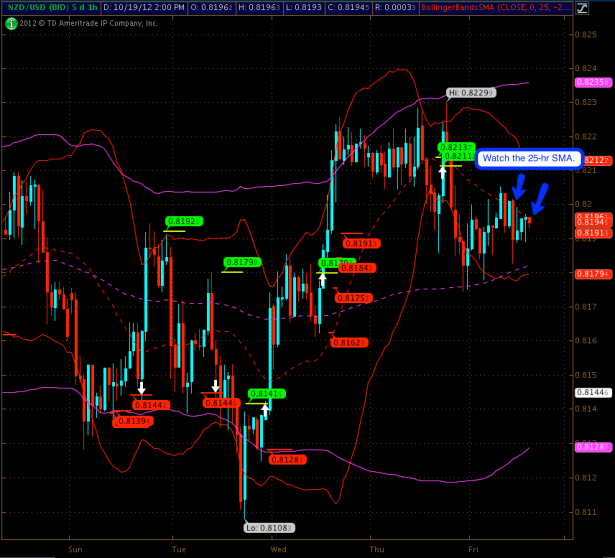Click the Lo: 0.8108 price bubble

[x=270, y=527]
